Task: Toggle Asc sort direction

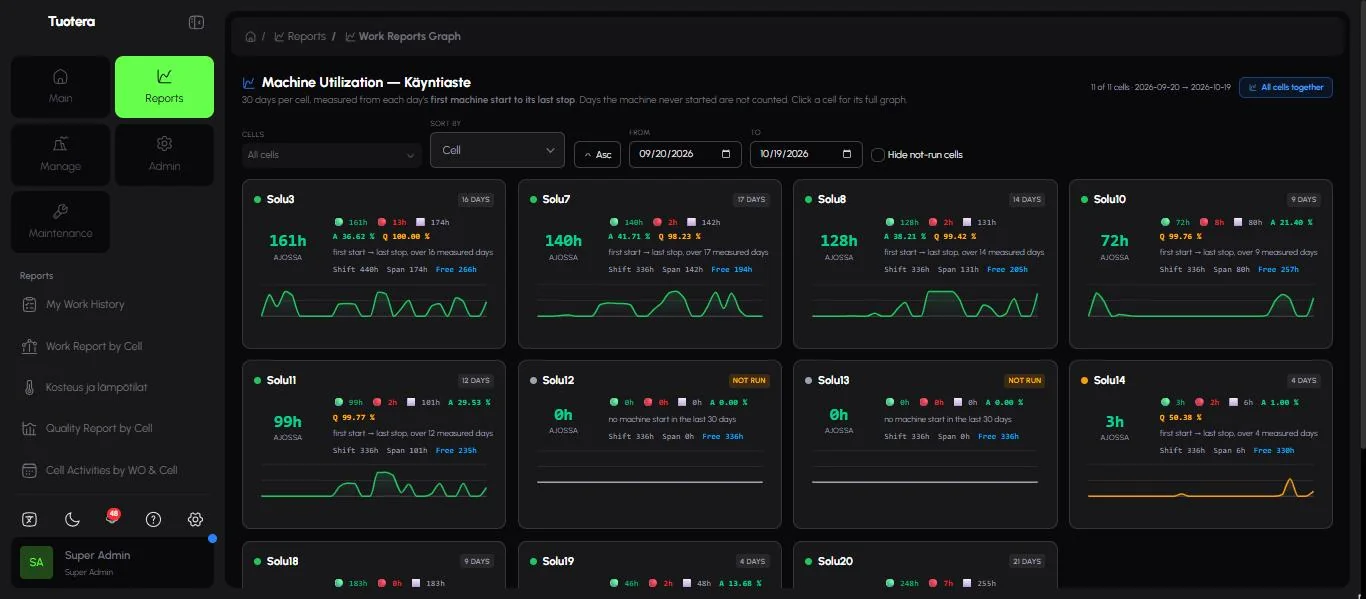Action: [597, 155]
